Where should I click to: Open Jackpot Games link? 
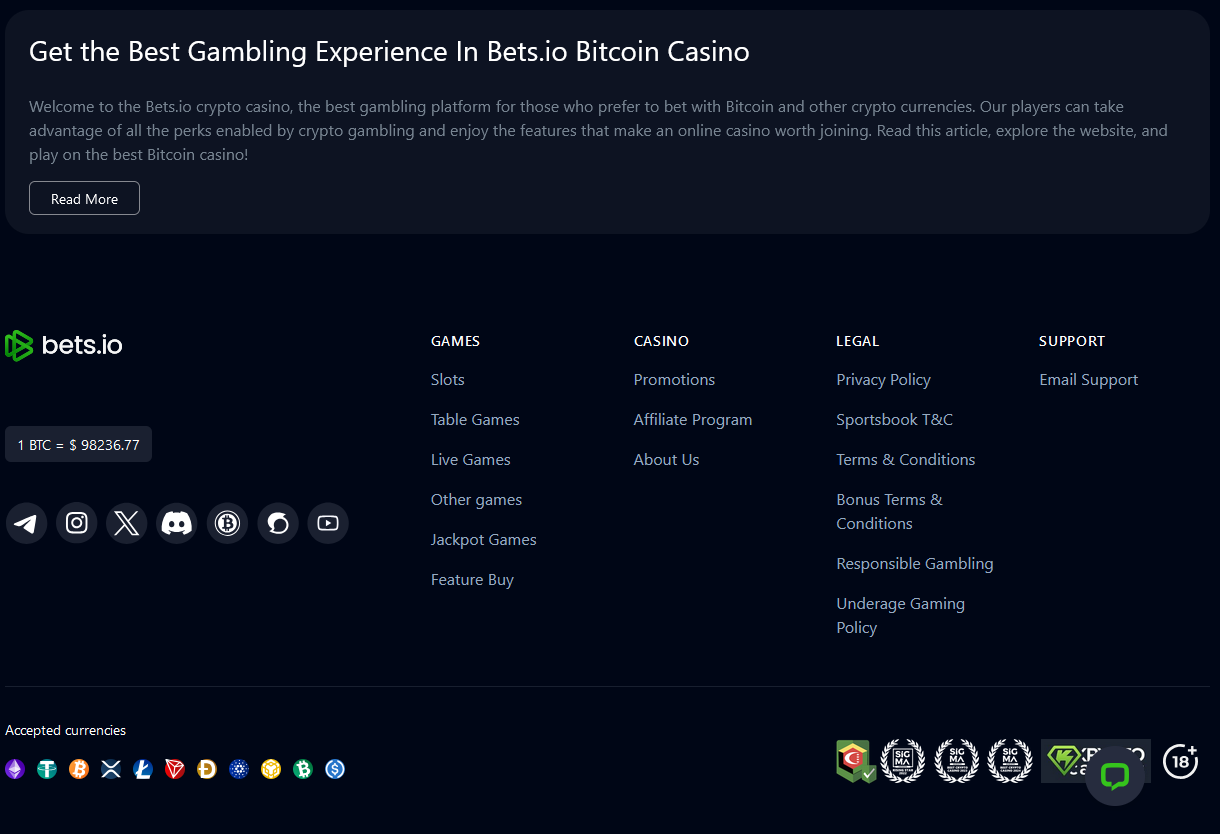pos(484,540)
